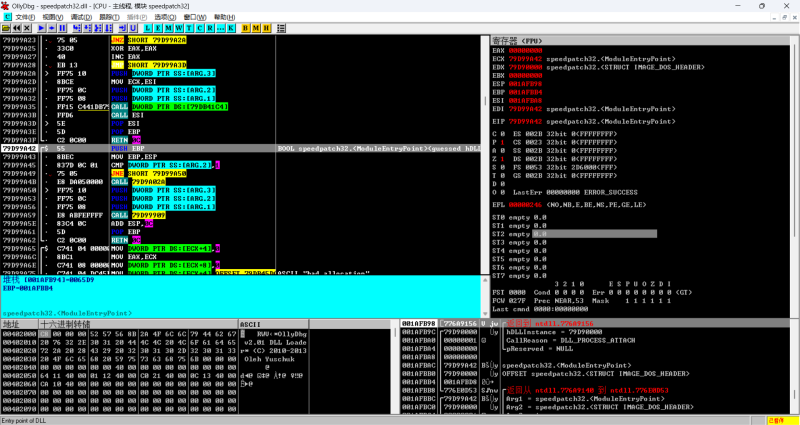Select the XOR EAX,EAX instruction line
800x425 pixels.
point(240,48)
